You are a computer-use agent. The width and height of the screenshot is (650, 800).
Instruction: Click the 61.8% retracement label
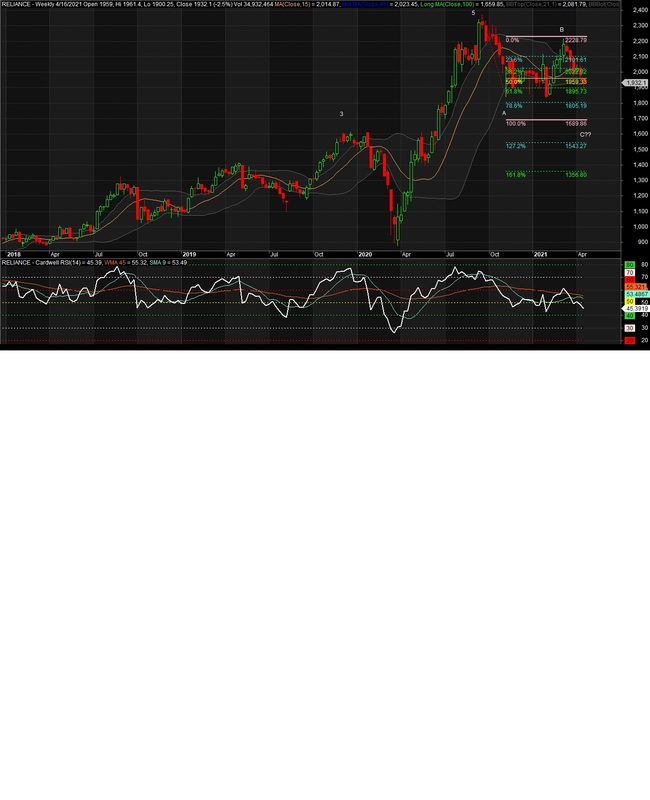pyautogui.click(x=514, y=91)
